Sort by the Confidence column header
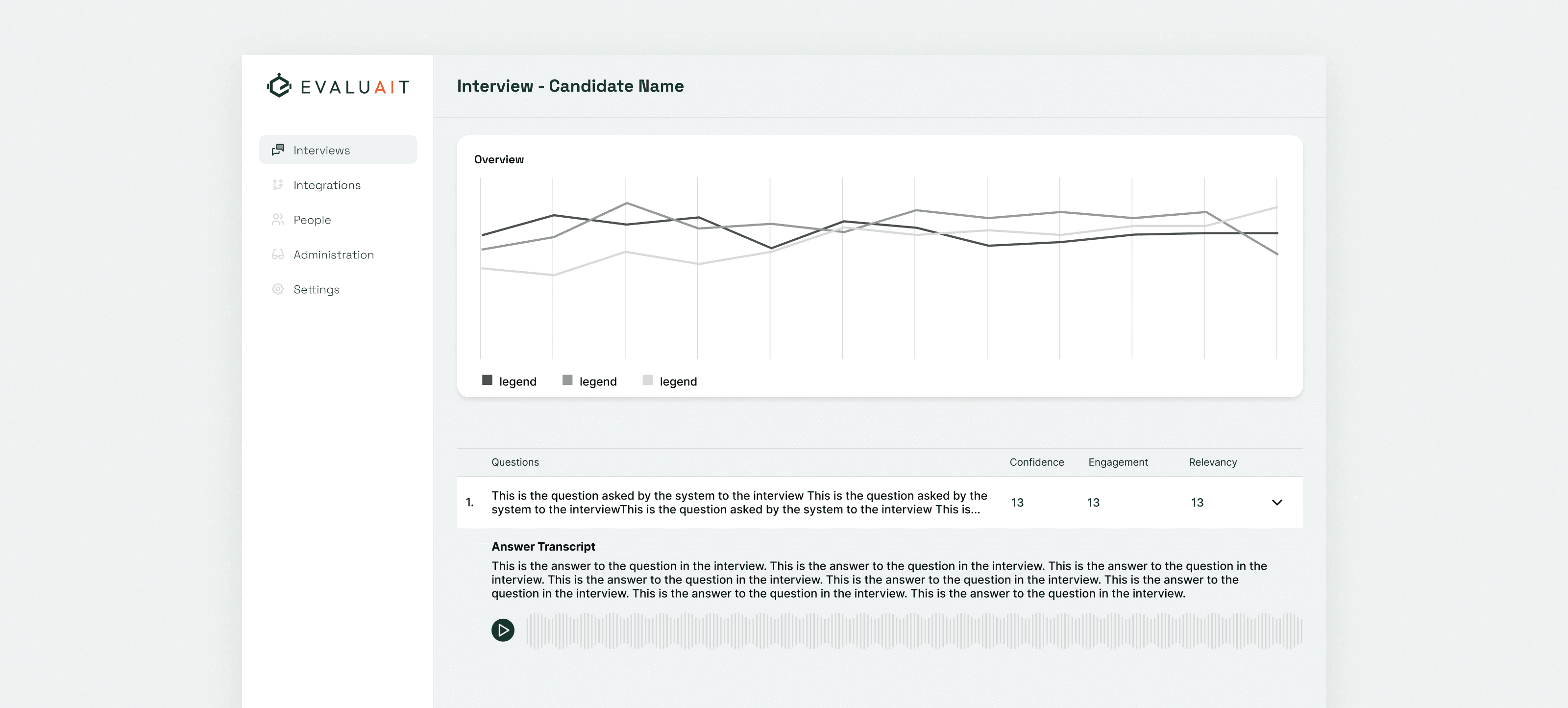The width and height of the screenshot is (1568, 708). tap(1036, 462)
